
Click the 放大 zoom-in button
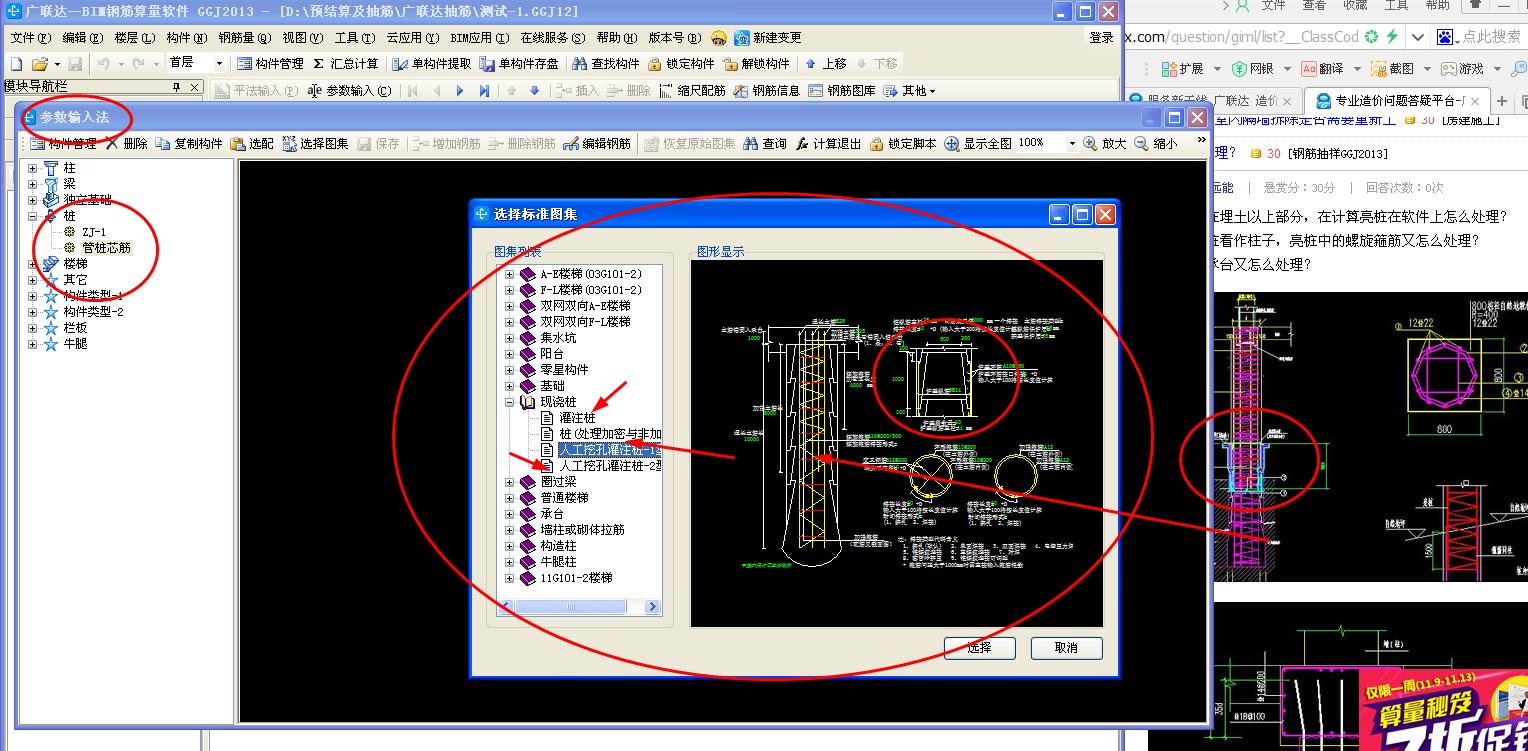coord(1105,143)
